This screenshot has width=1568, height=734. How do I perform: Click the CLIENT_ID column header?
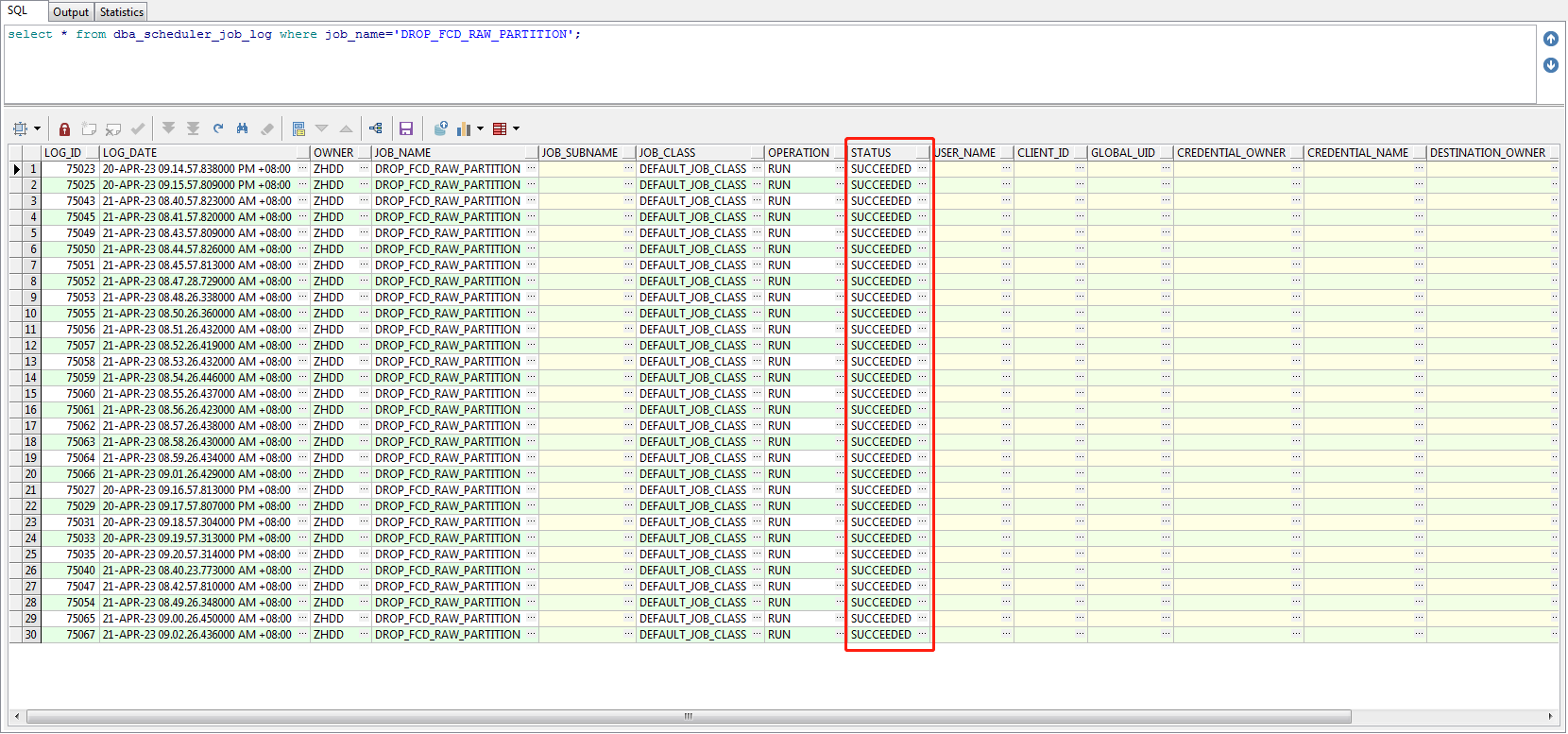point(1050,152)
